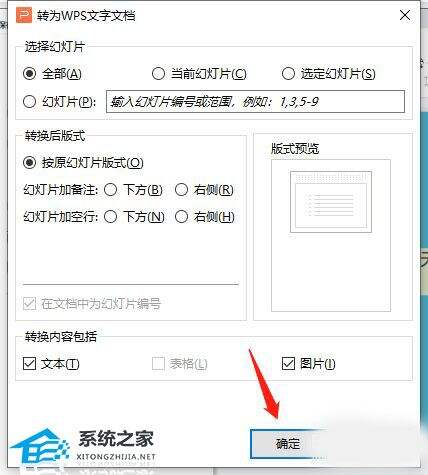Viewport: 428px width, 475px height.
Task: Click the 确定 confirm button
Action: (x=288, y=444)
